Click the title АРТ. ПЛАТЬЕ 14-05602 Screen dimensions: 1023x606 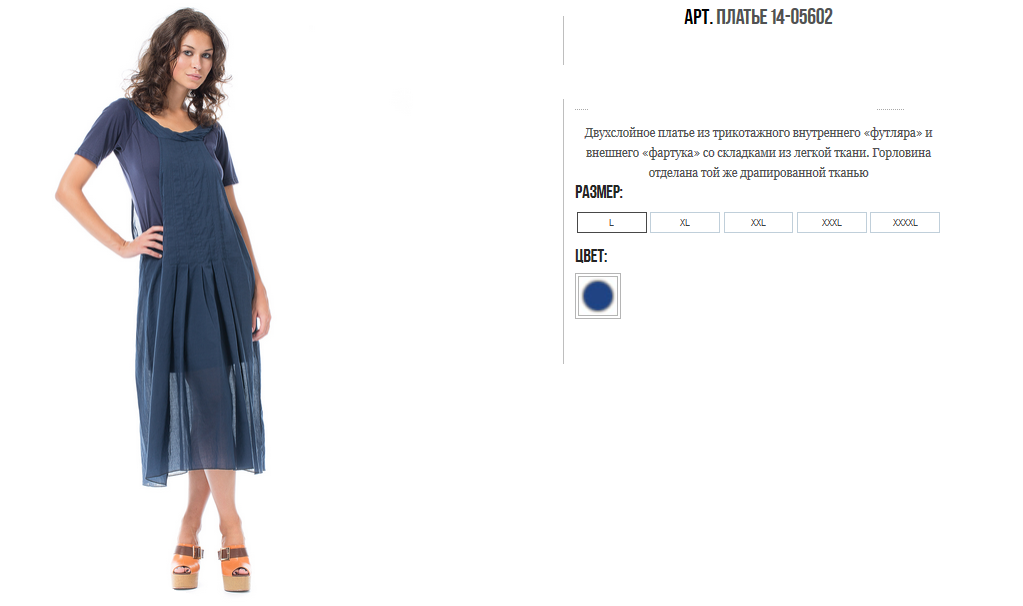coord(758,17)
